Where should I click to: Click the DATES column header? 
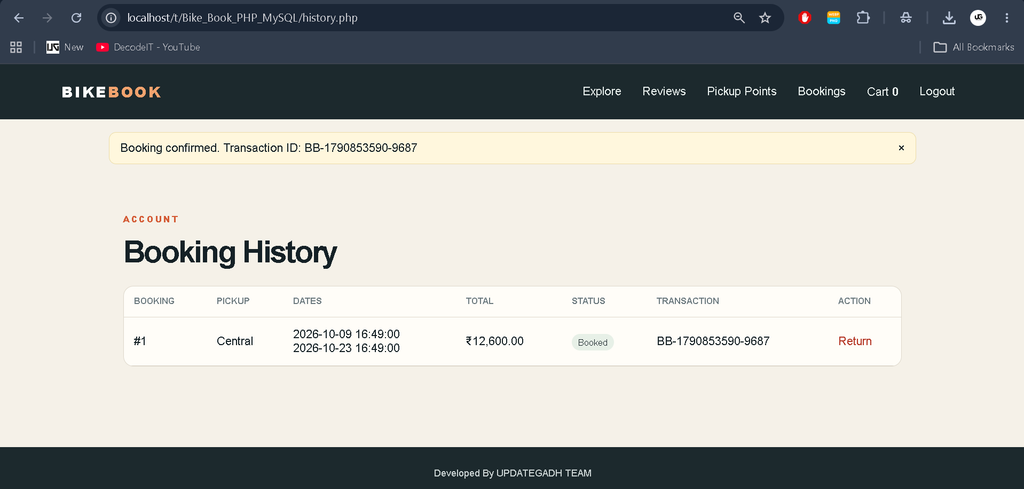307,301
